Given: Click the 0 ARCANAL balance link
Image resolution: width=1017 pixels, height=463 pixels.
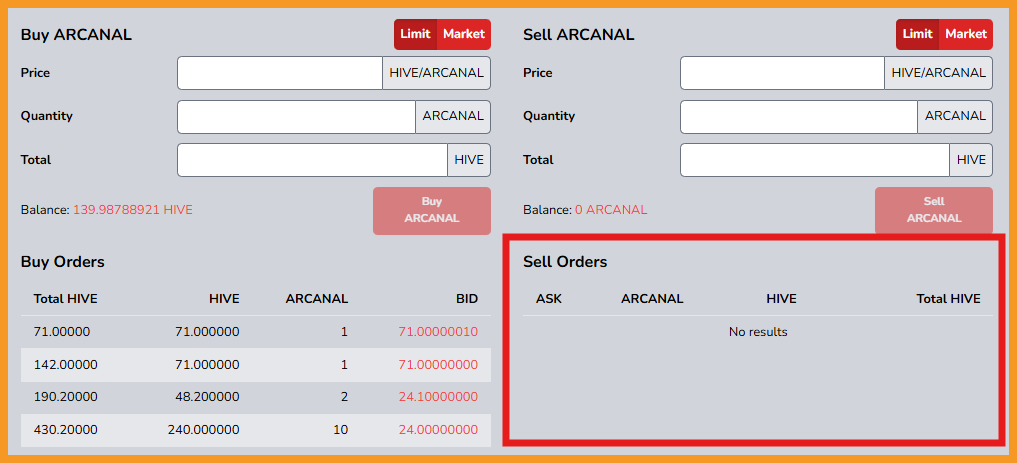Looking at the screenshot, I should coord(611,210).
